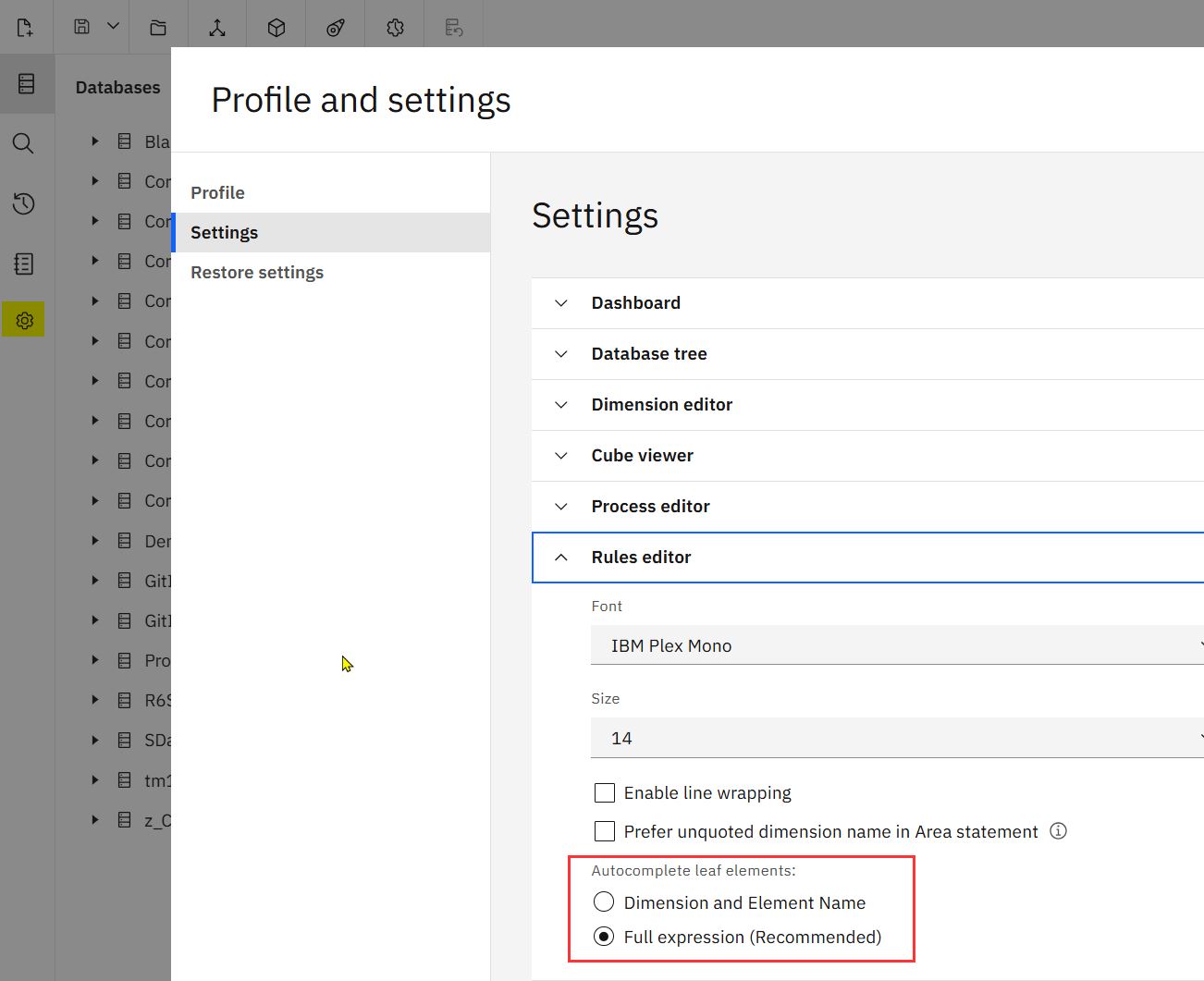The image size is (1204, 981).
Task: Open the IBM Plex Mono font dropdown
Action: pyautogui.click(x=897, y=645)
